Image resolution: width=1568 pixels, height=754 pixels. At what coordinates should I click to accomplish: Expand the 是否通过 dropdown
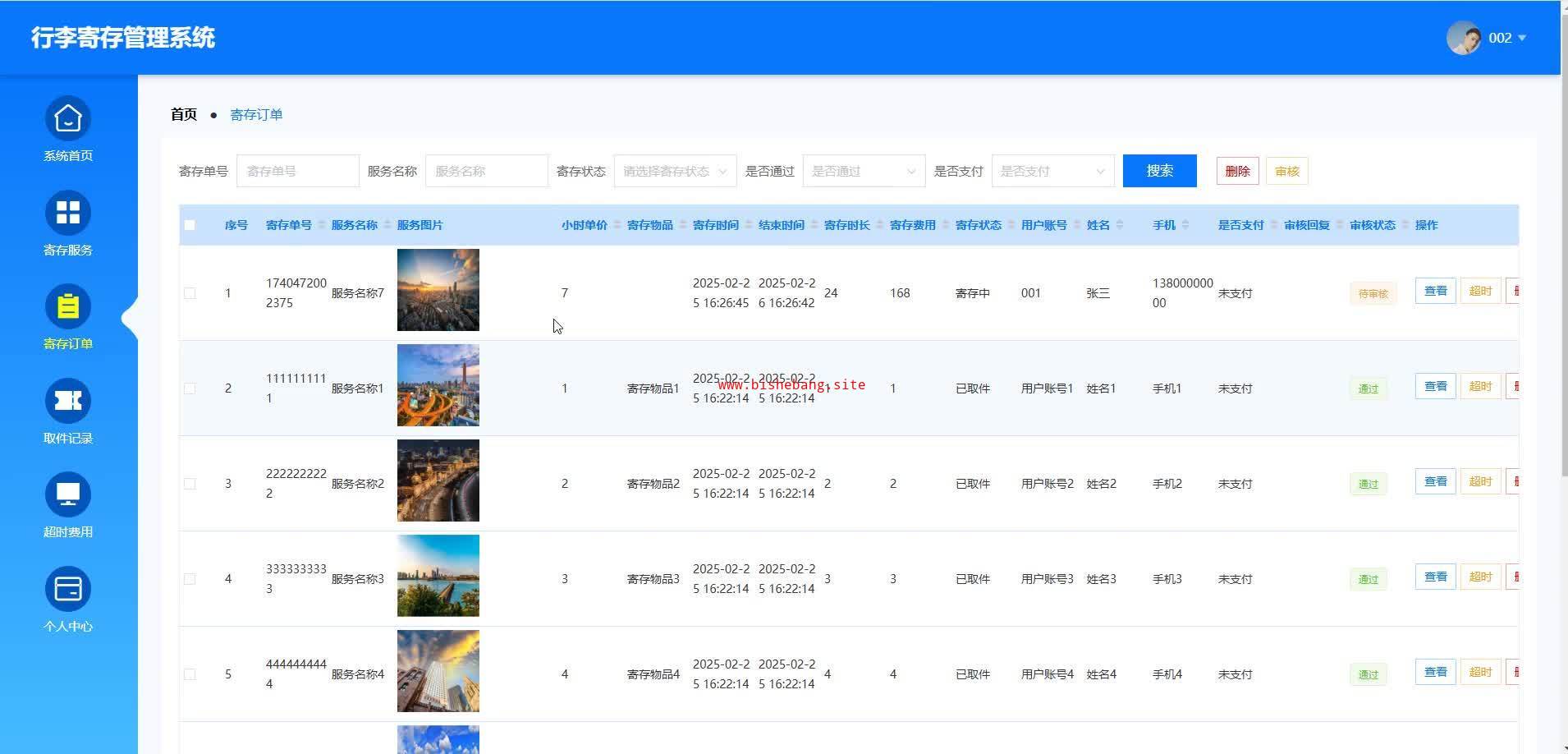864,171
